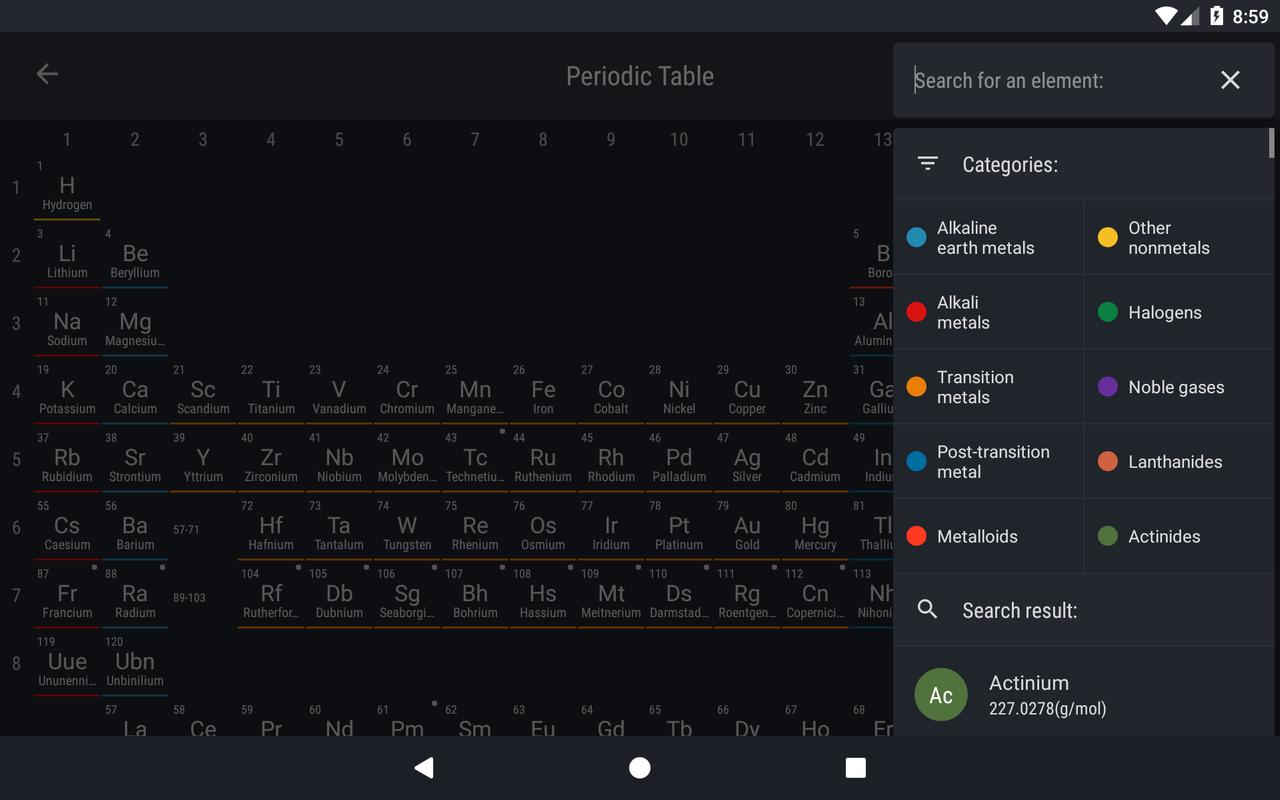The height and width of the screenshot is (800, 1280).
Task: Open the Hydrogen element cell
Action: pos(67,190)
